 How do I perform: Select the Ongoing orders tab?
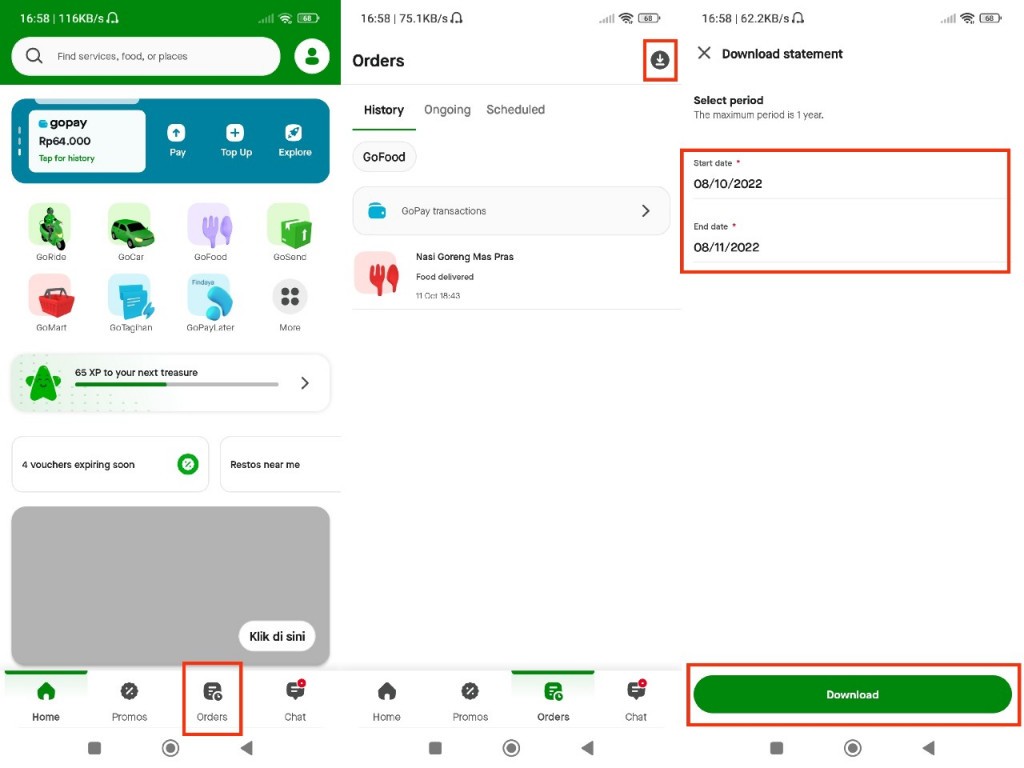tap(447, 109)
